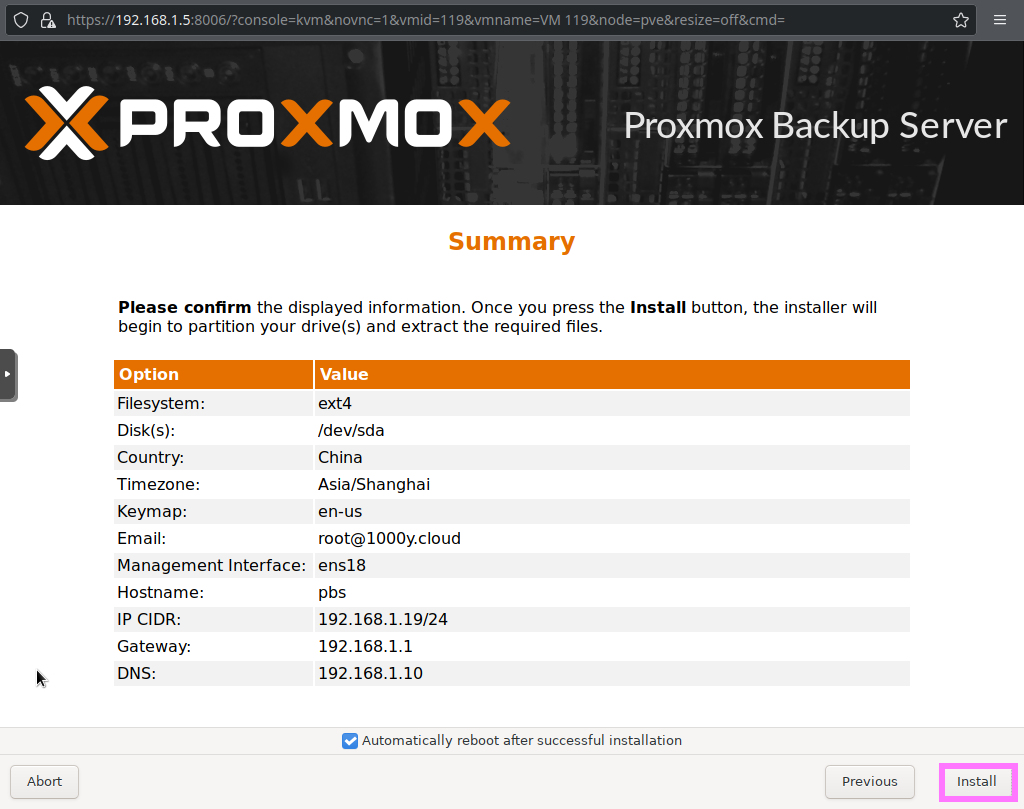Click the IP CIDR 192.168.1.19/24 value
Screen dimensions: 1024x809
[x=383, y=619]
